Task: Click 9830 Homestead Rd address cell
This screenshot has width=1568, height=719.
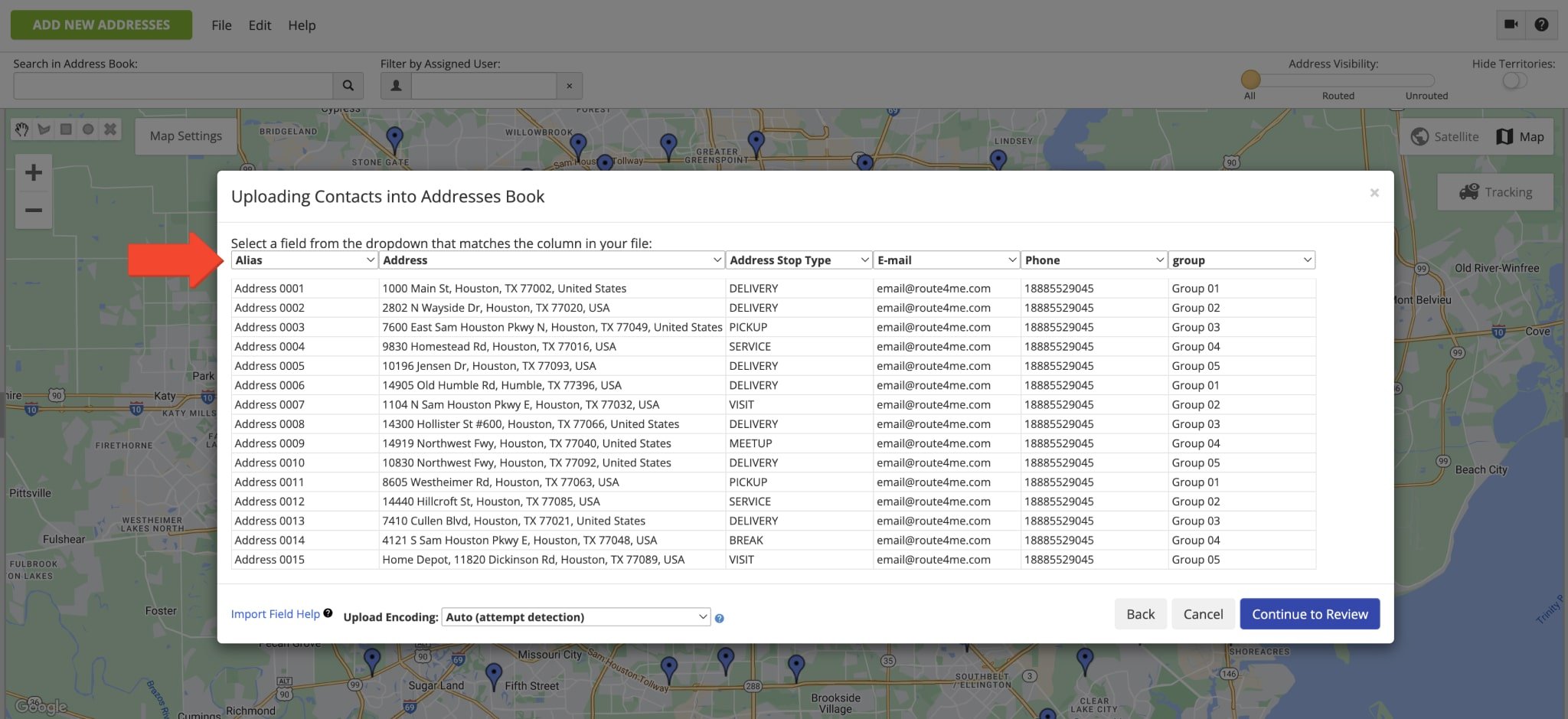Action: [552, 347]
